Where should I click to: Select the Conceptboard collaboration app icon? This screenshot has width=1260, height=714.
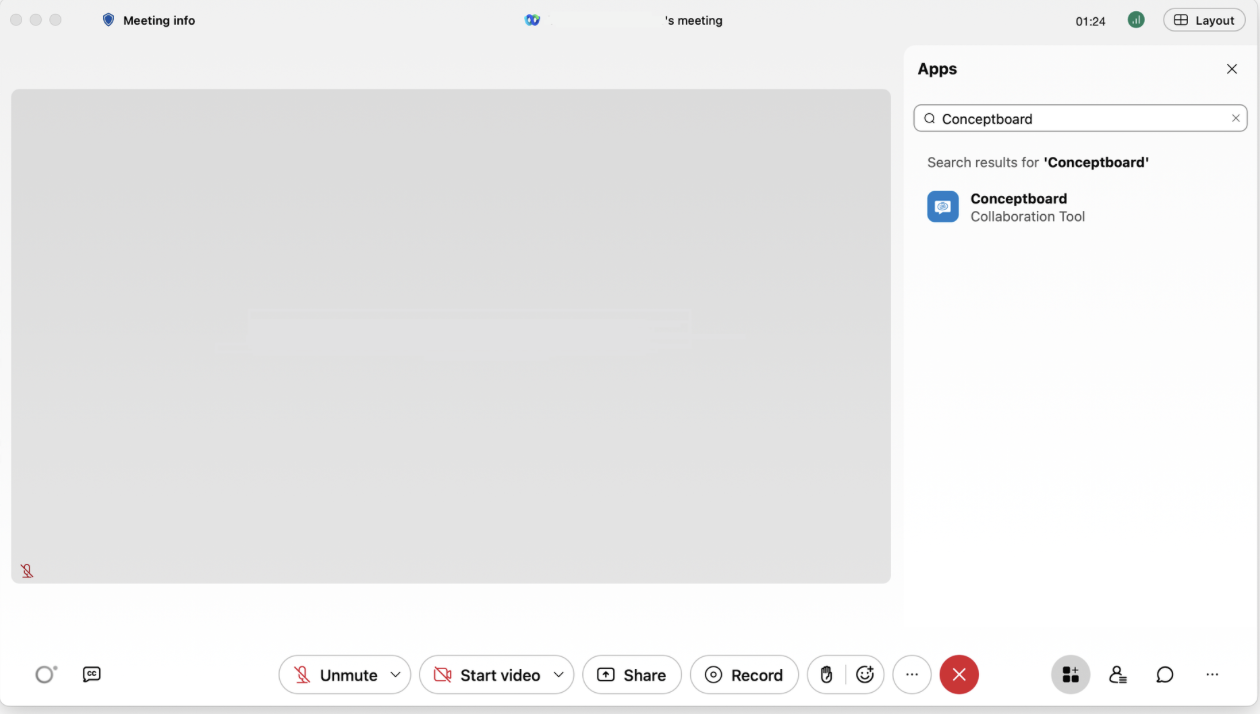942,206
